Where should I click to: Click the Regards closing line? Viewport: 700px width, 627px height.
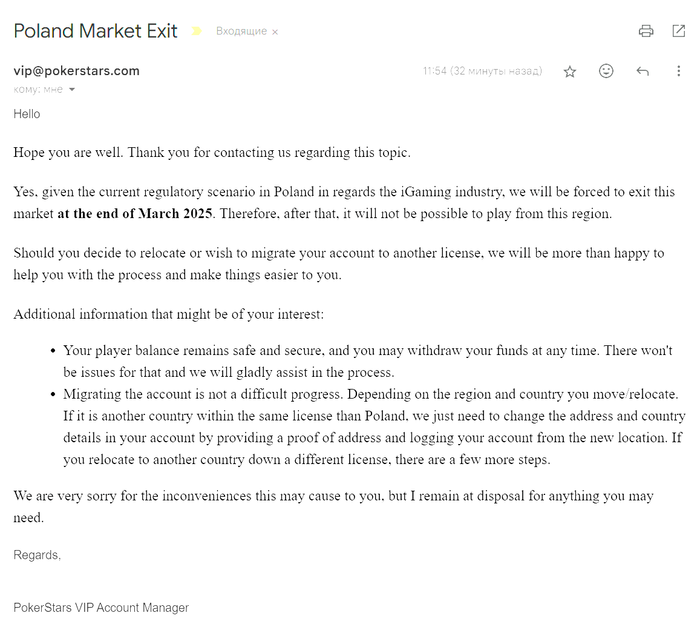pos(37,555)
